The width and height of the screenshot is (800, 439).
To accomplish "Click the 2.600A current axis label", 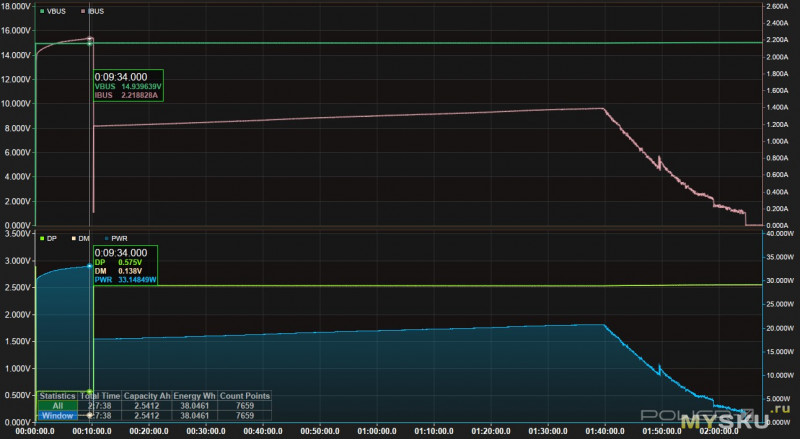I will coord(777,7).
